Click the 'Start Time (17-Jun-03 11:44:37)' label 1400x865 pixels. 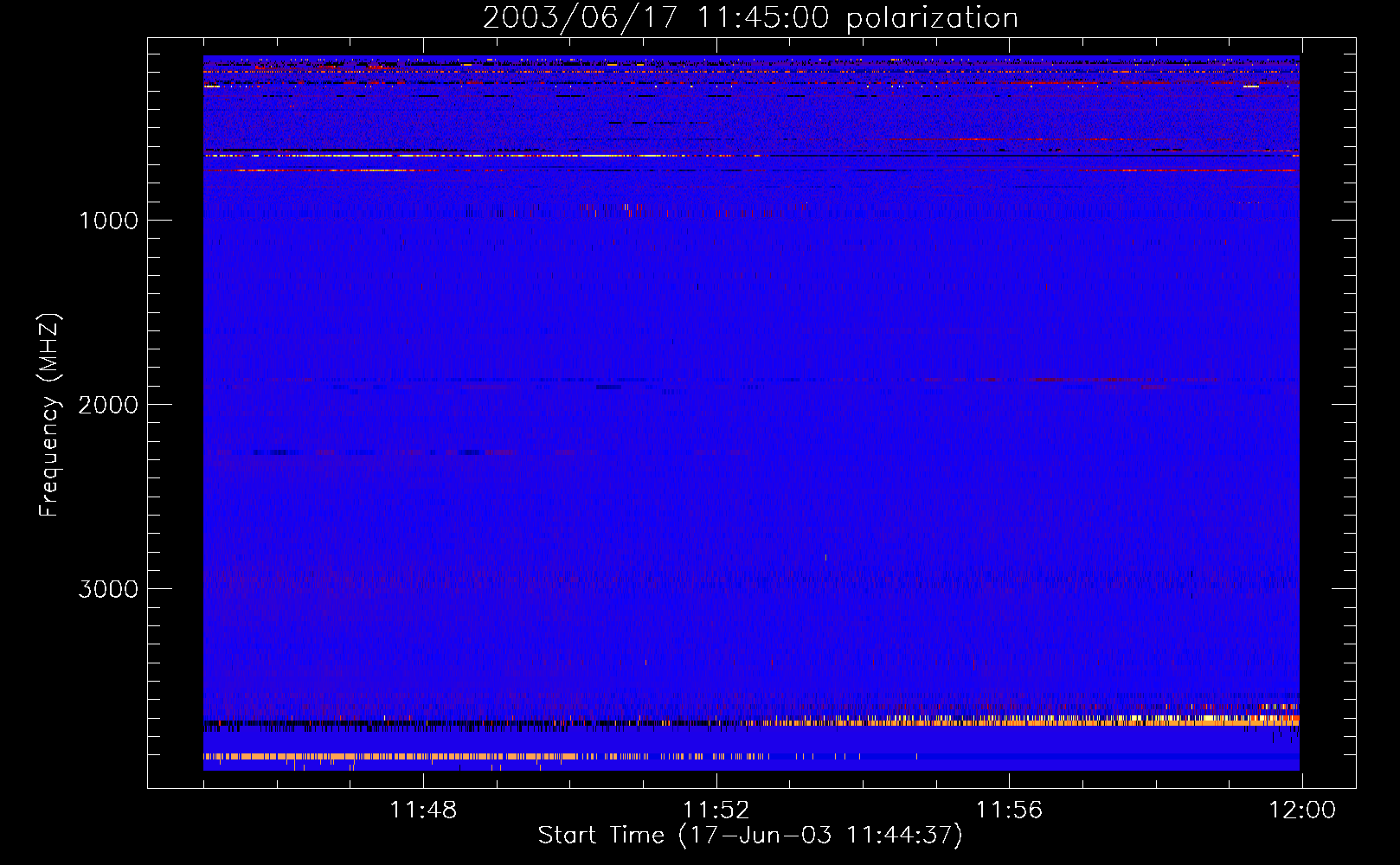(x=750, y=836)
